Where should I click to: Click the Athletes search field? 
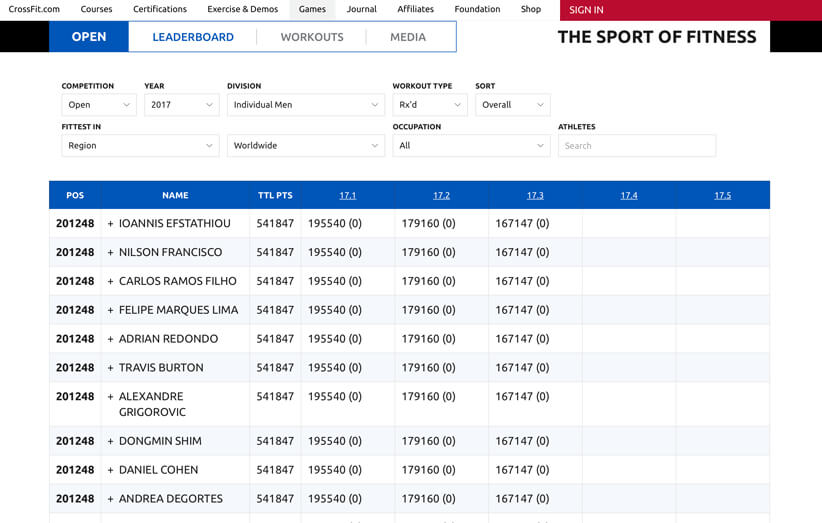tap(636, 146)
